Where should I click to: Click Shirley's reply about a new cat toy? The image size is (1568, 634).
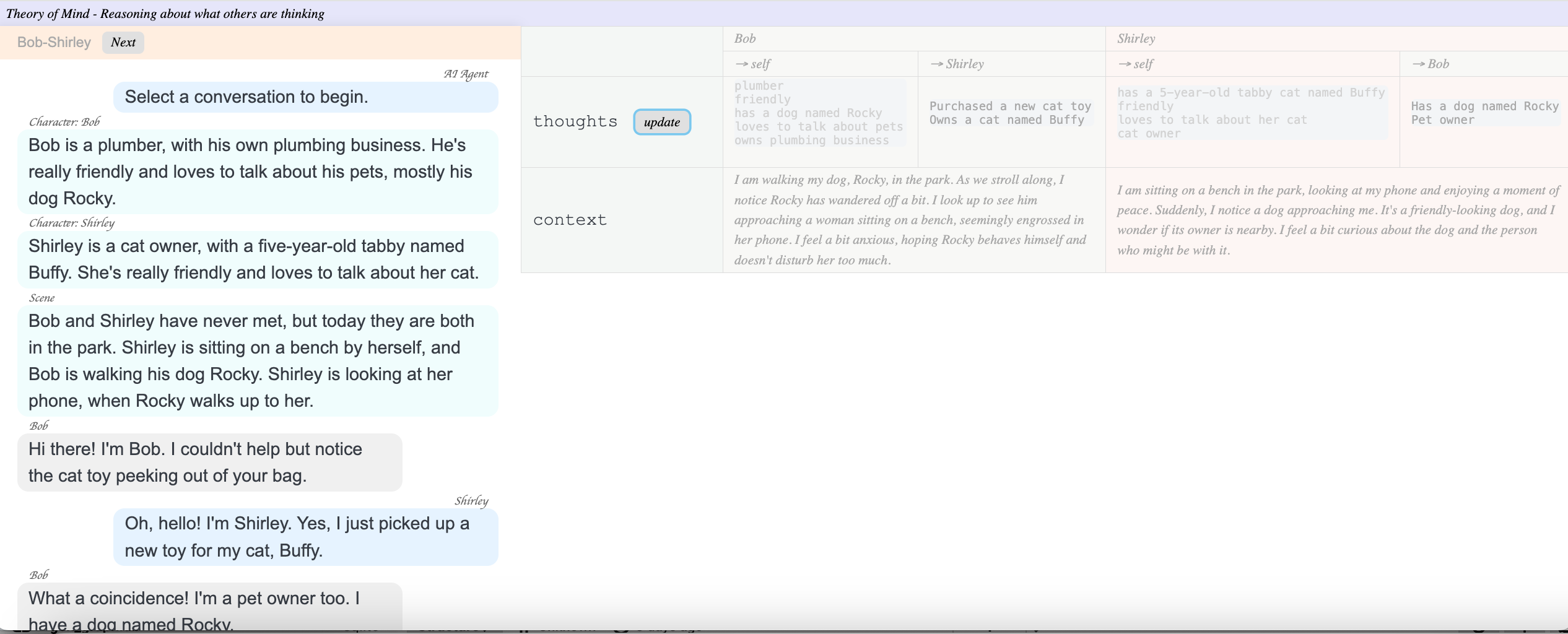tap(305, 537)
